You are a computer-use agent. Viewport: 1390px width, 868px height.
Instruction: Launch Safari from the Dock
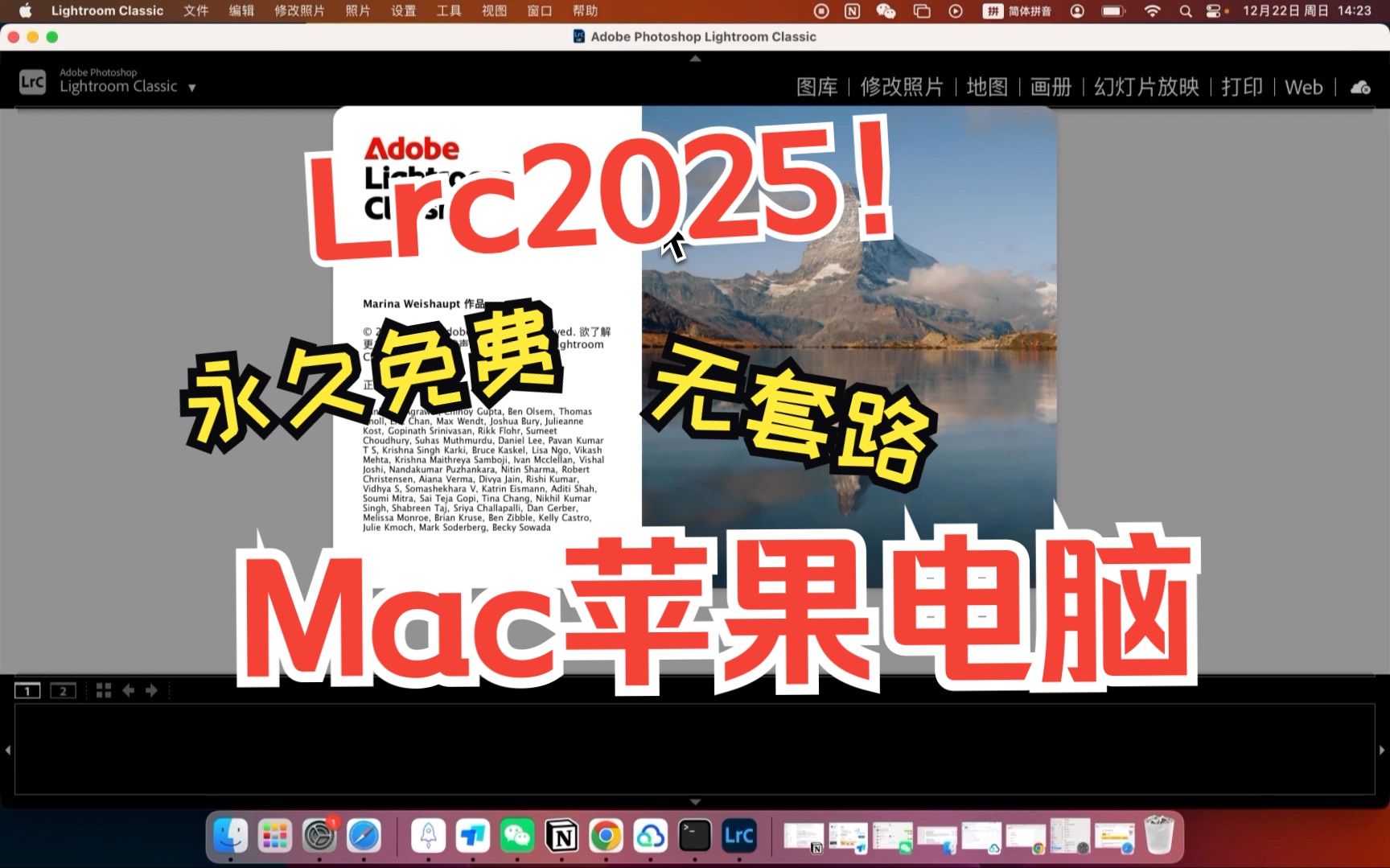pos(364,836)
